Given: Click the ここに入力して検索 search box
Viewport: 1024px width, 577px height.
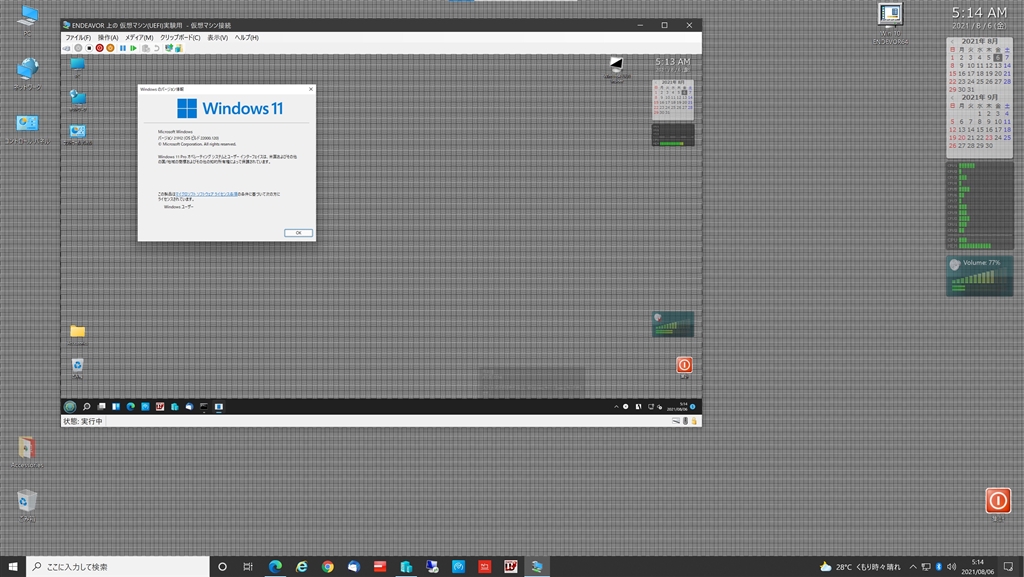Looking at the screenshot, I should [x=118, y=567].
